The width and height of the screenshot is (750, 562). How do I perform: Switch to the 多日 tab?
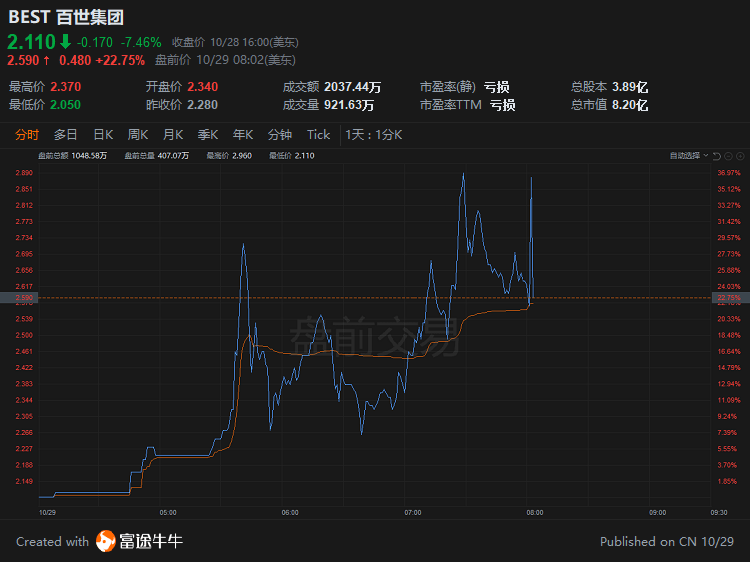coord(65,135)
